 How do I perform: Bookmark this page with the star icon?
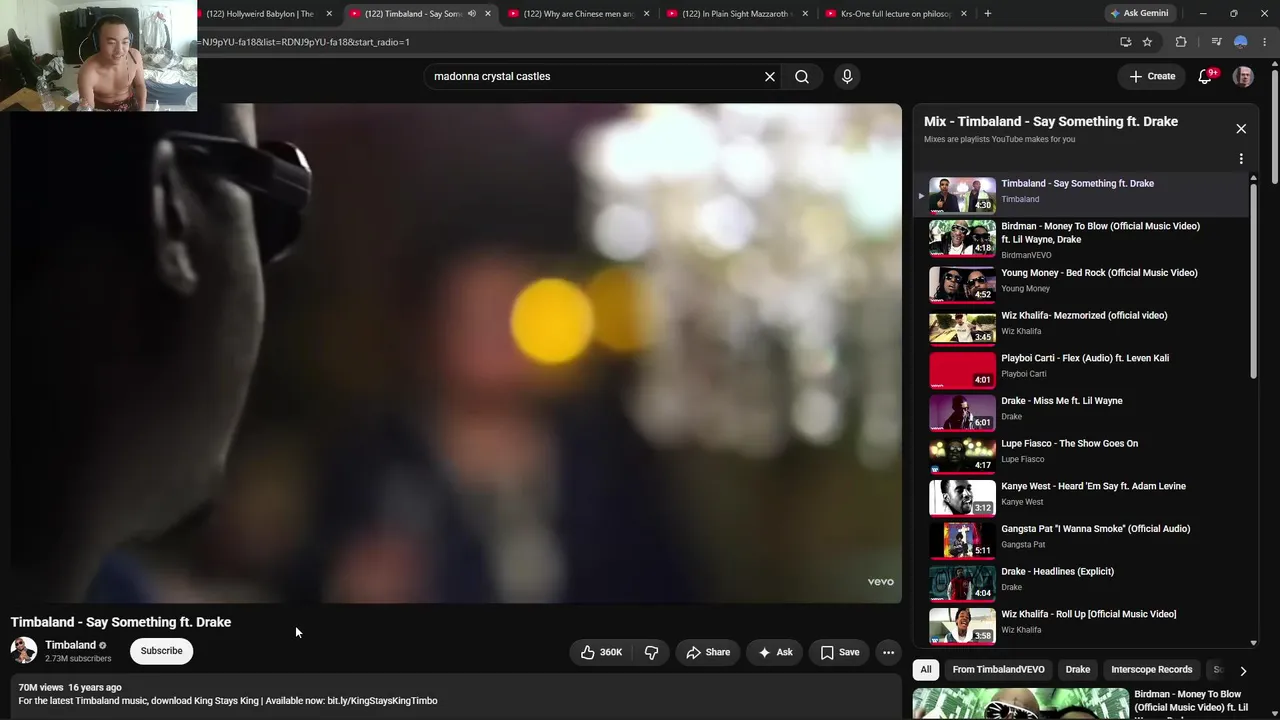click(x=1147, y=42)
